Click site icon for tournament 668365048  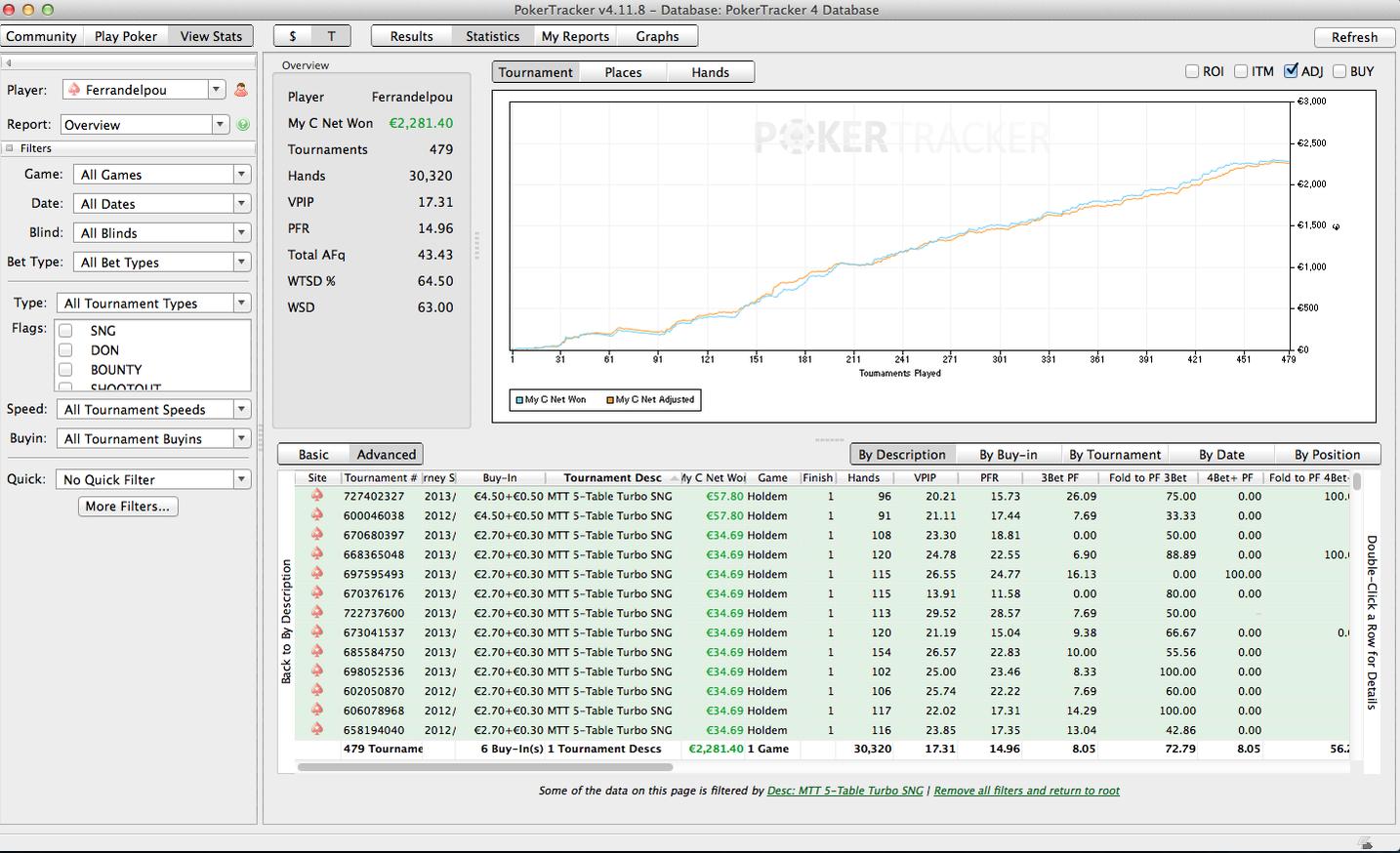(x=317, y=554)
